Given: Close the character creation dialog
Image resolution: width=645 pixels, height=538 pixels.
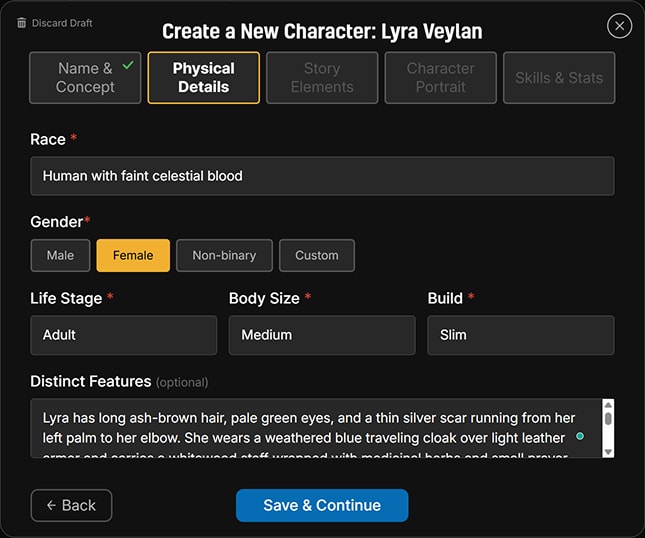Looking at the screenshot, I should pos(619,26).
